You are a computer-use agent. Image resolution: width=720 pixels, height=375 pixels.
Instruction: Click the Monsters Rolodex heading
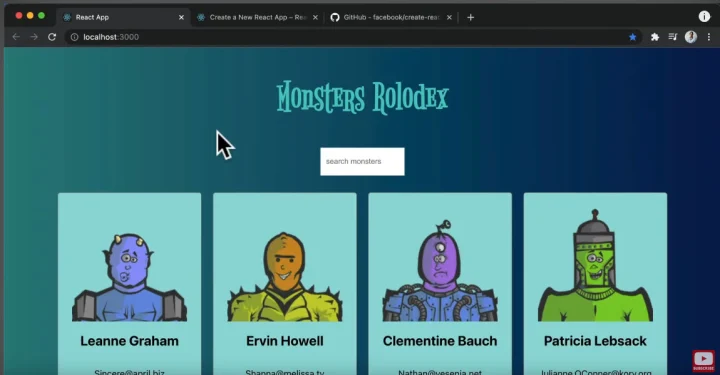coord(362,97)
